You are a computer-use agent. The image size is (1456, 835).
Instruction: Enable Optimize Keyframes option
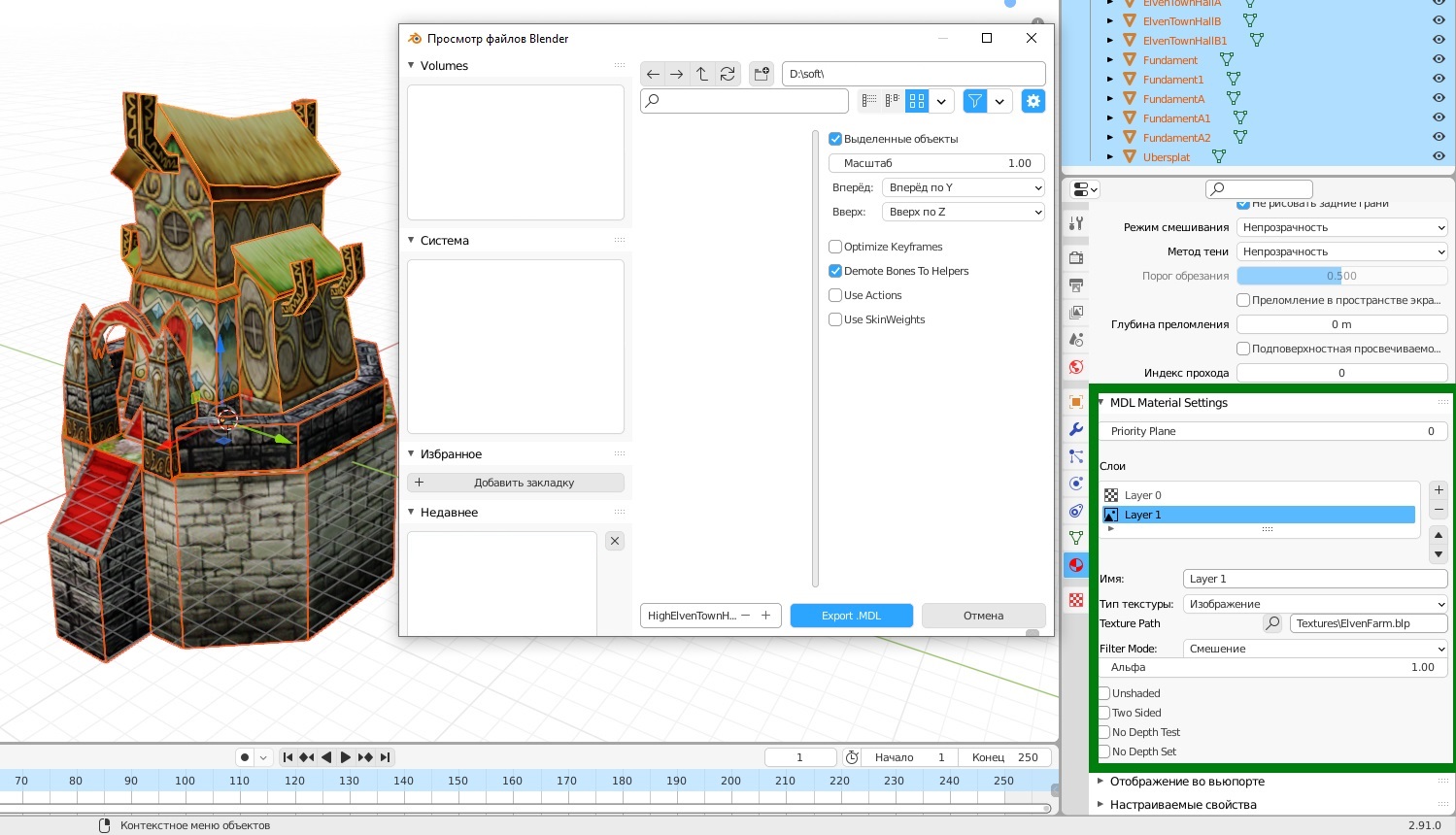pos(835,247)
